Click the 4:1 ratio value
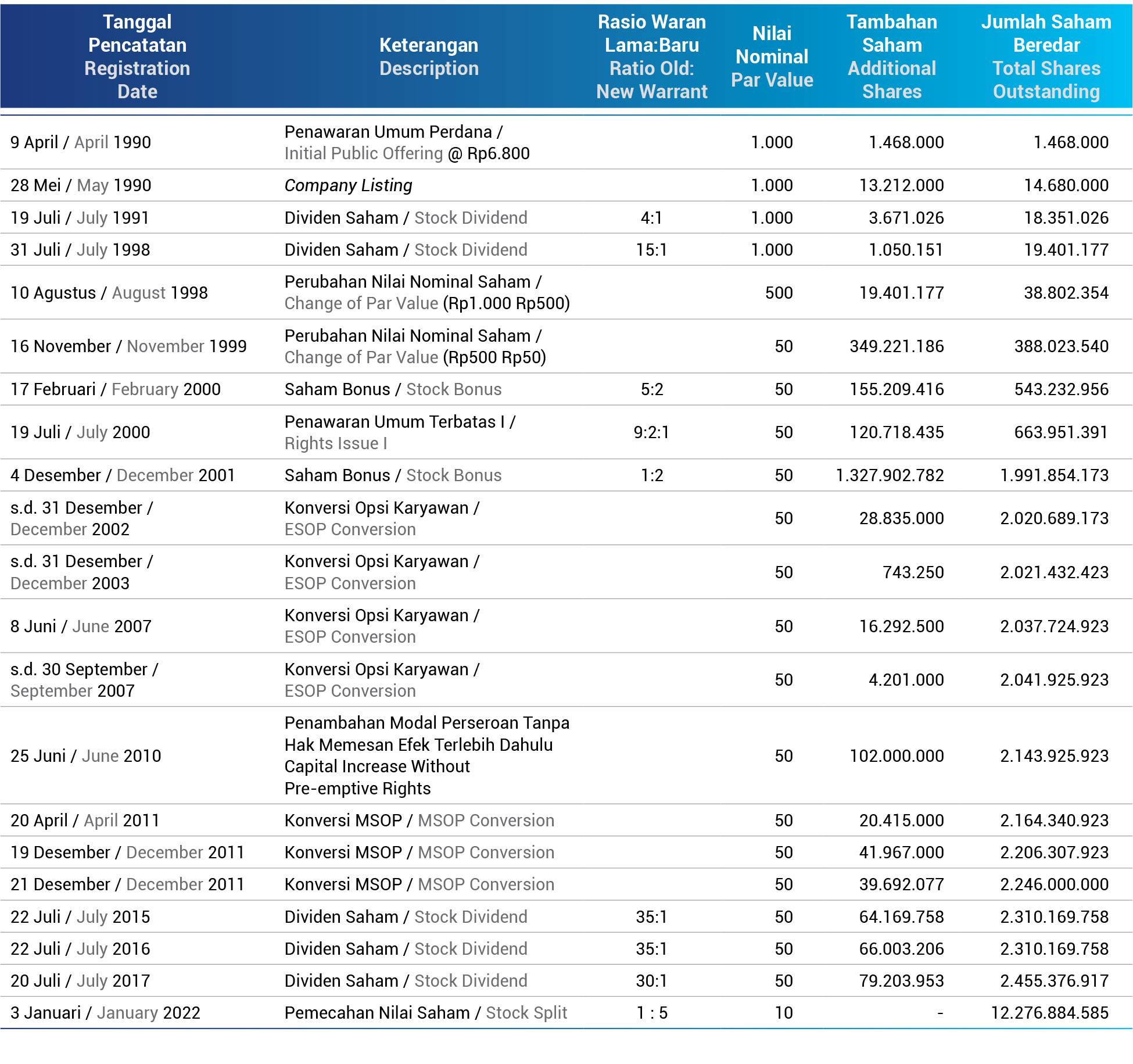 click(651, 218)
